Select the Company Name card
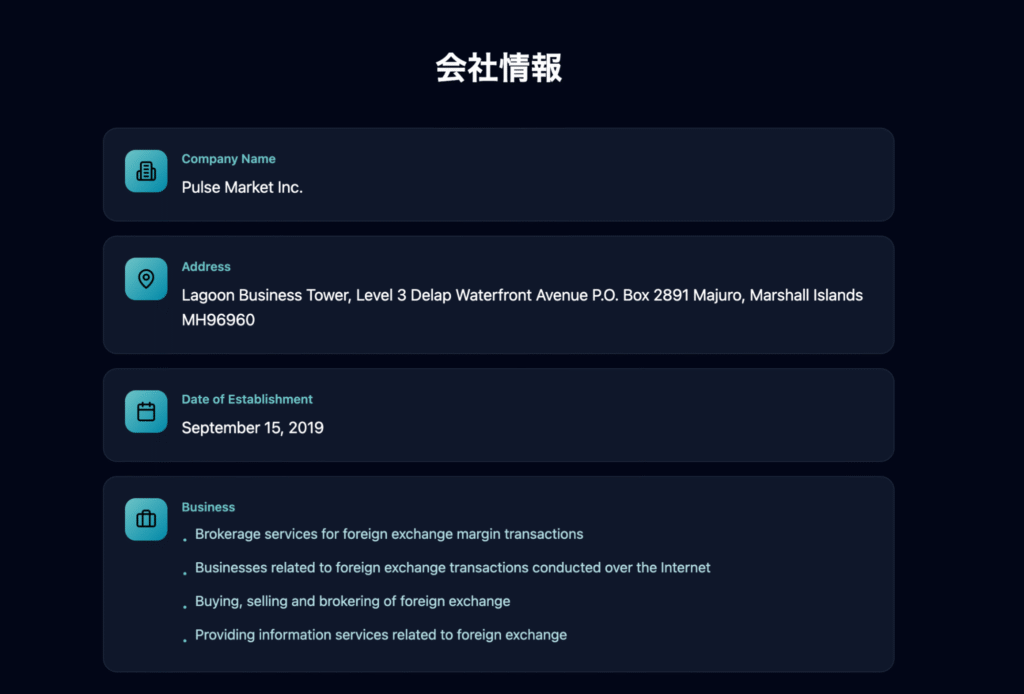 498,172
